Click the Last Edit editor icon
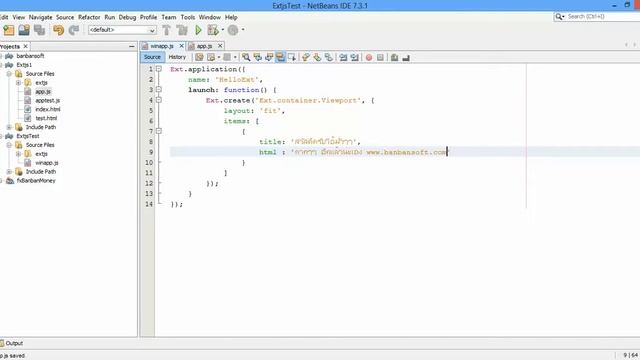640x360 pixels. coord(199,58)
